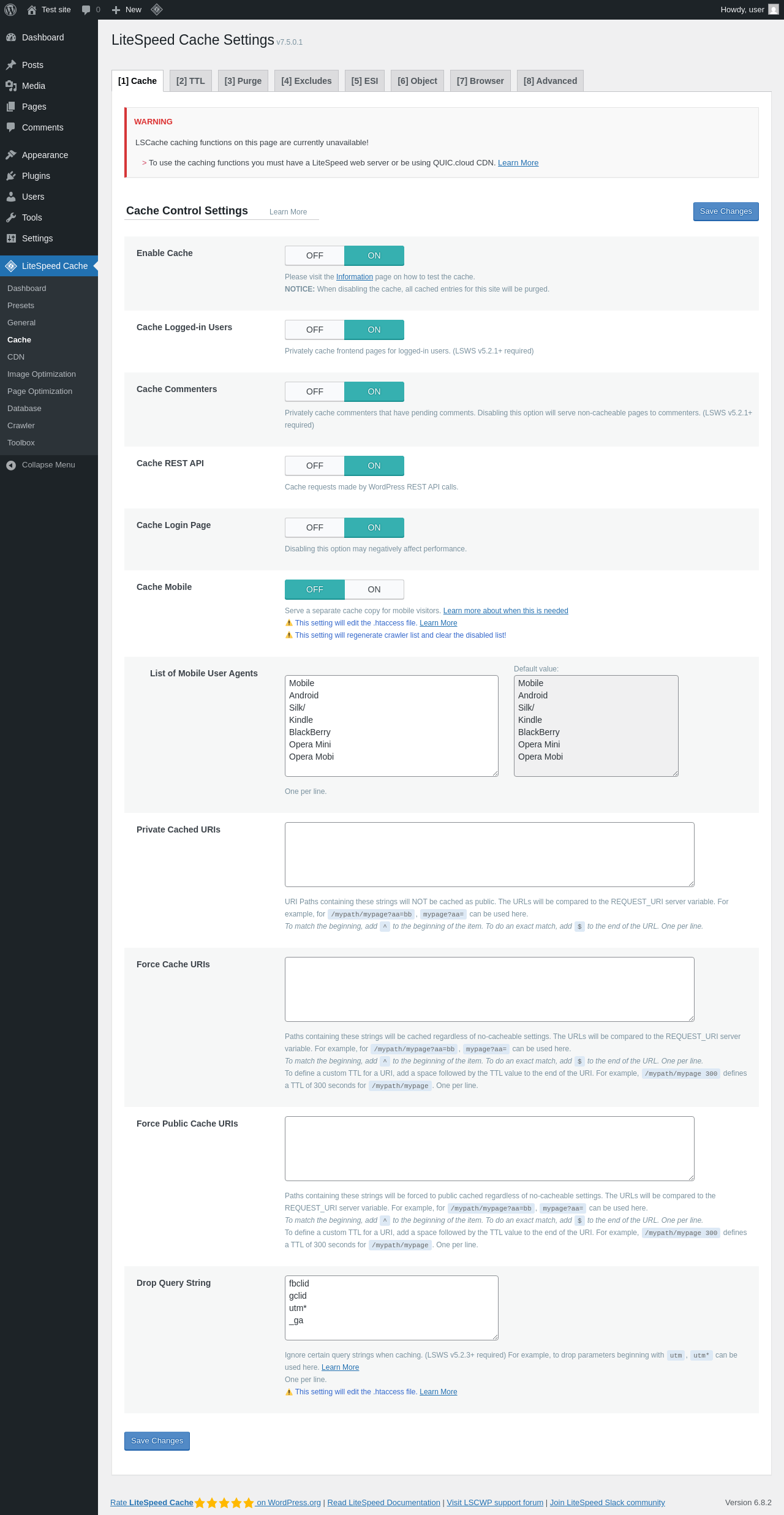Turn Cache Logged-in Users OFF

pos(315,330)
